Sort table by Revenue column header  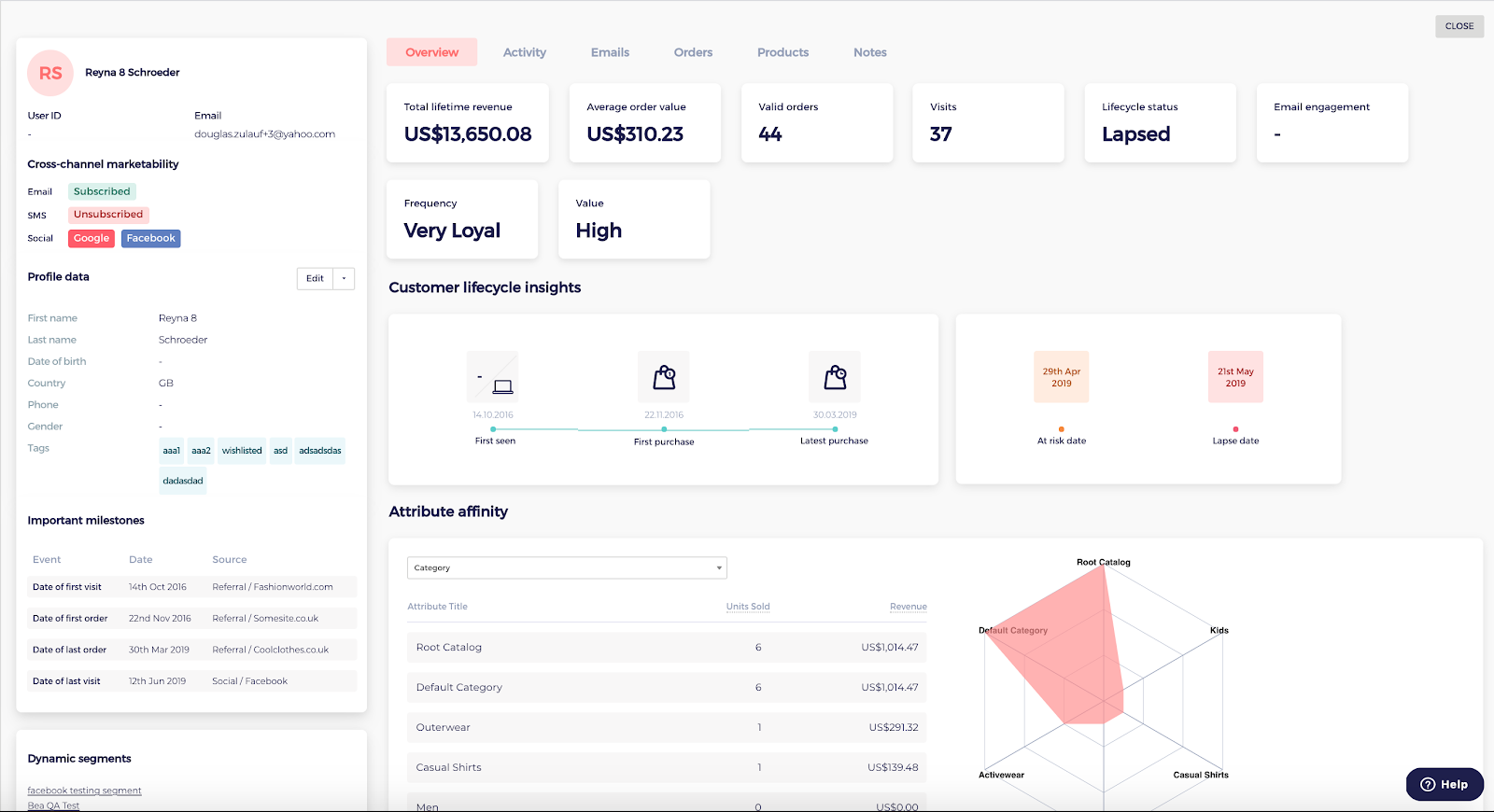pos(909,607)
